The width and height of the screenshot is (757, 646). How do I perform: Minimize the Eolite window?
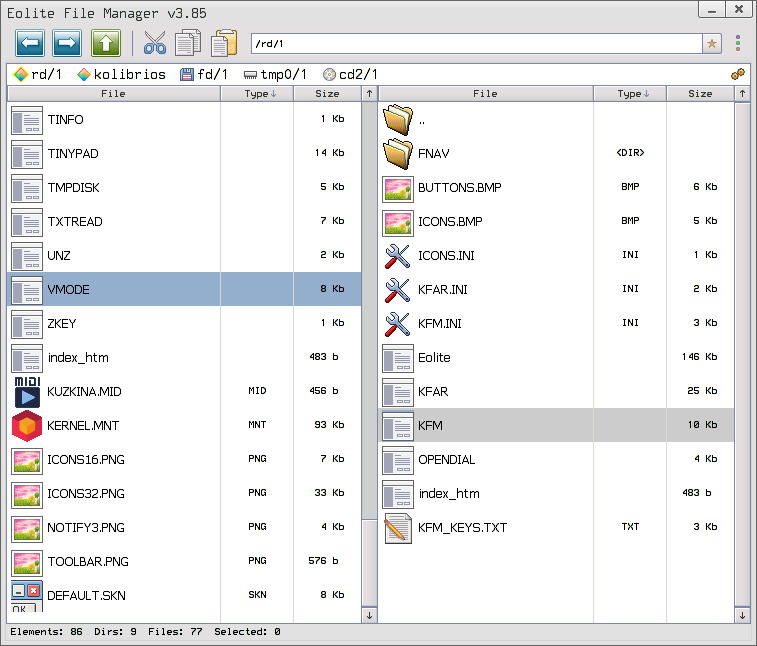point(712,10)
